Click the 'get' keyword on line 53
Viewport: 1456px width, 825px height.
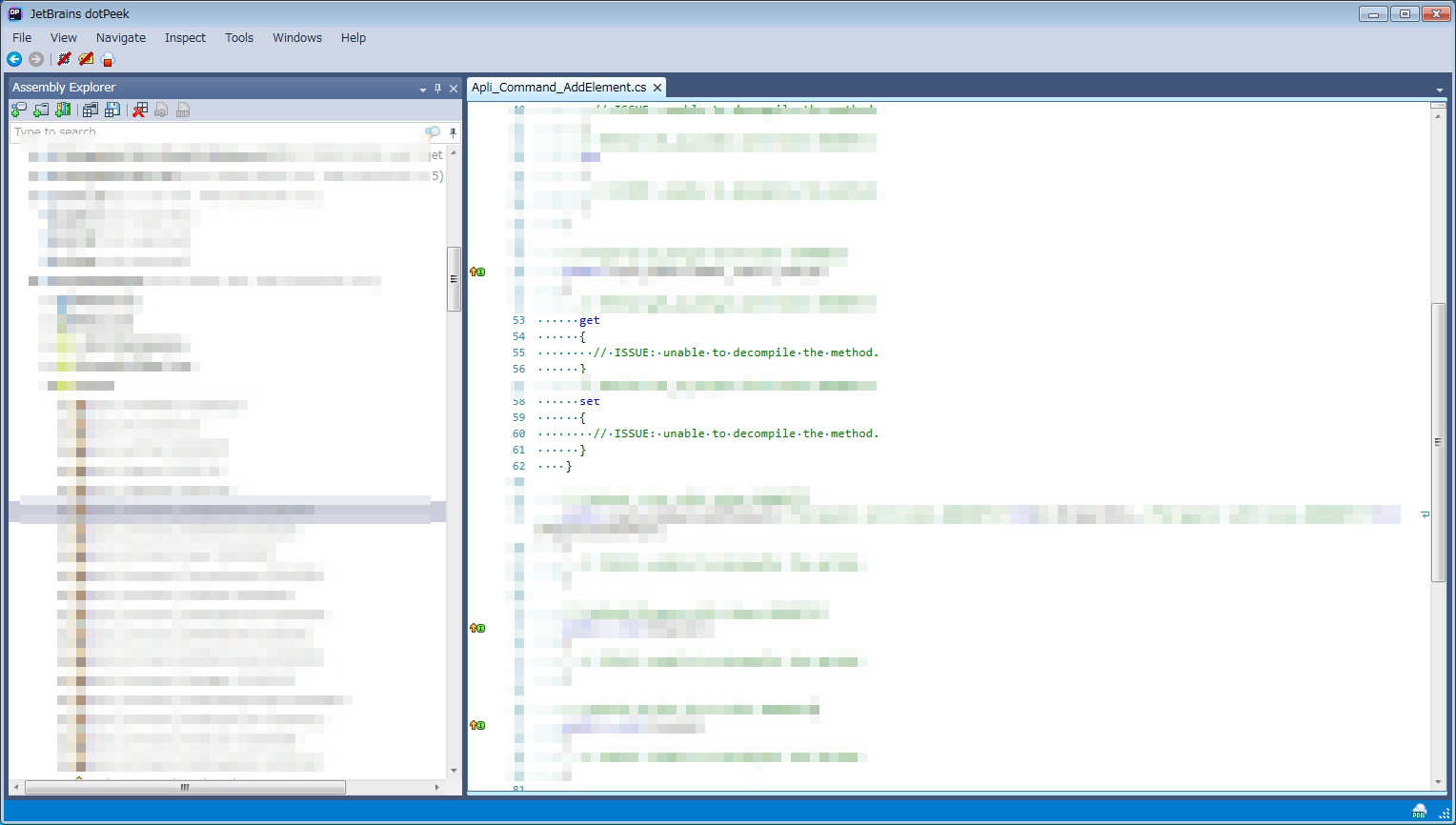tap(590, 320)
